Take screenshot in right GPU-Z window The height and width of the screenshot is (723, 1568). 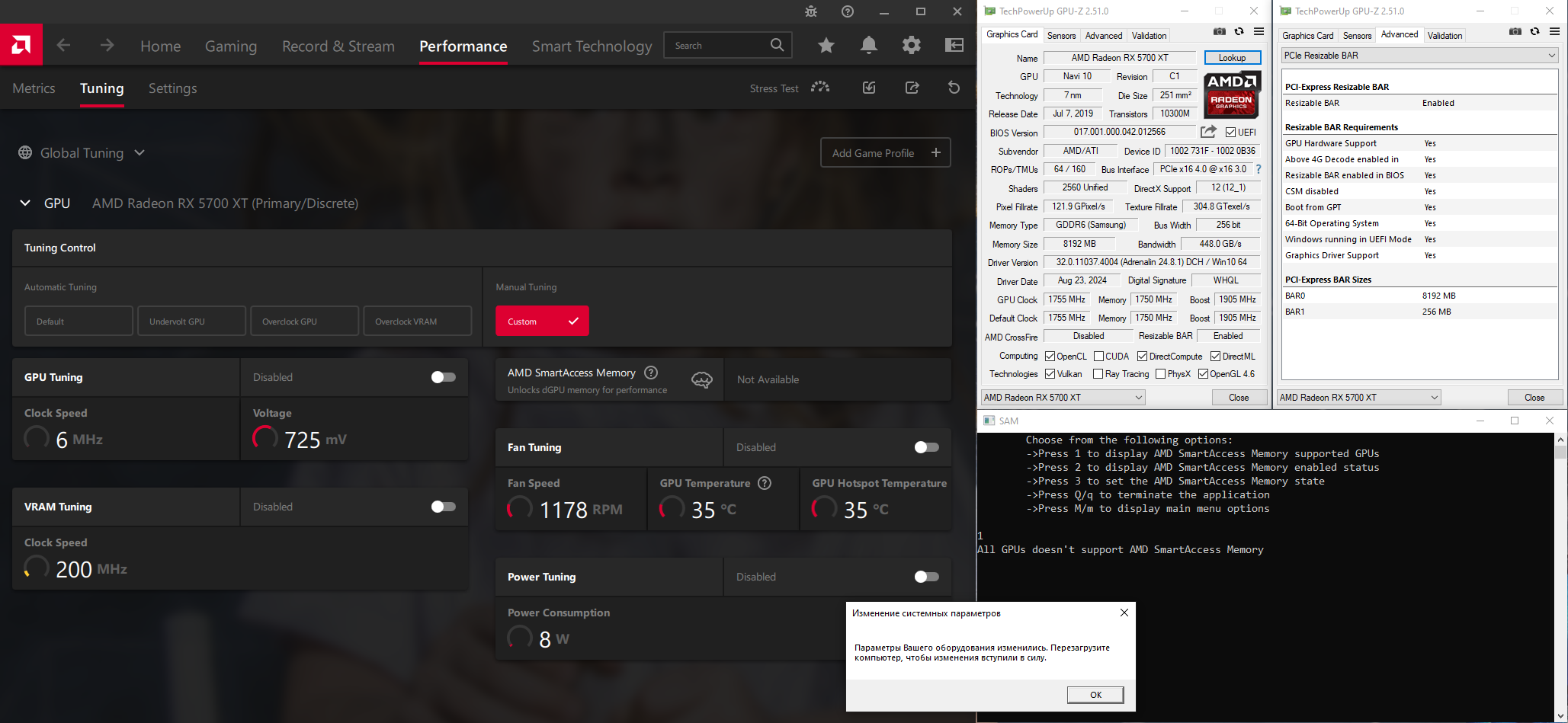tap(1515, 32)
